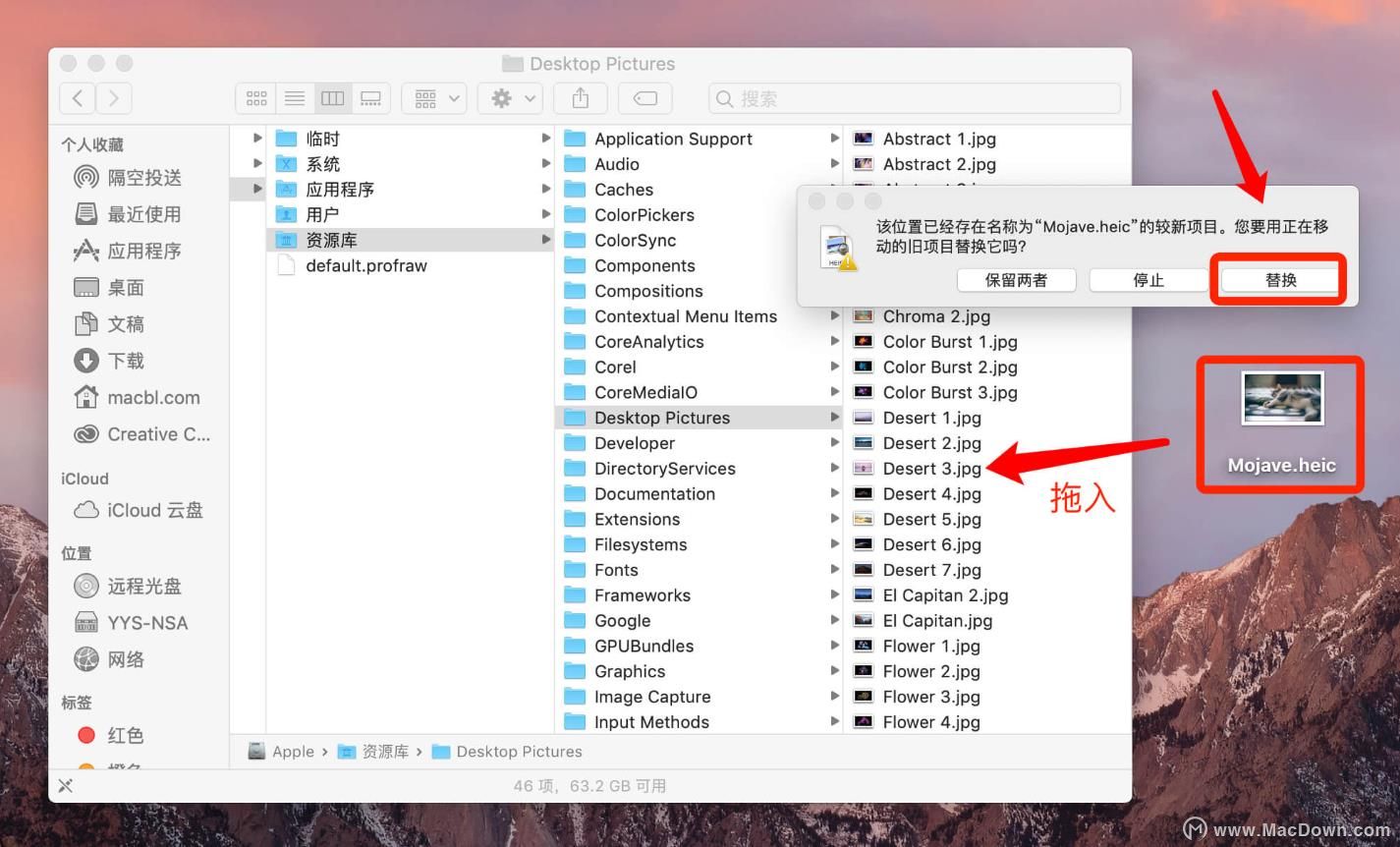Expand the Fonts folder disclosure arrow
1400x847 pixels.
point(835,570)
